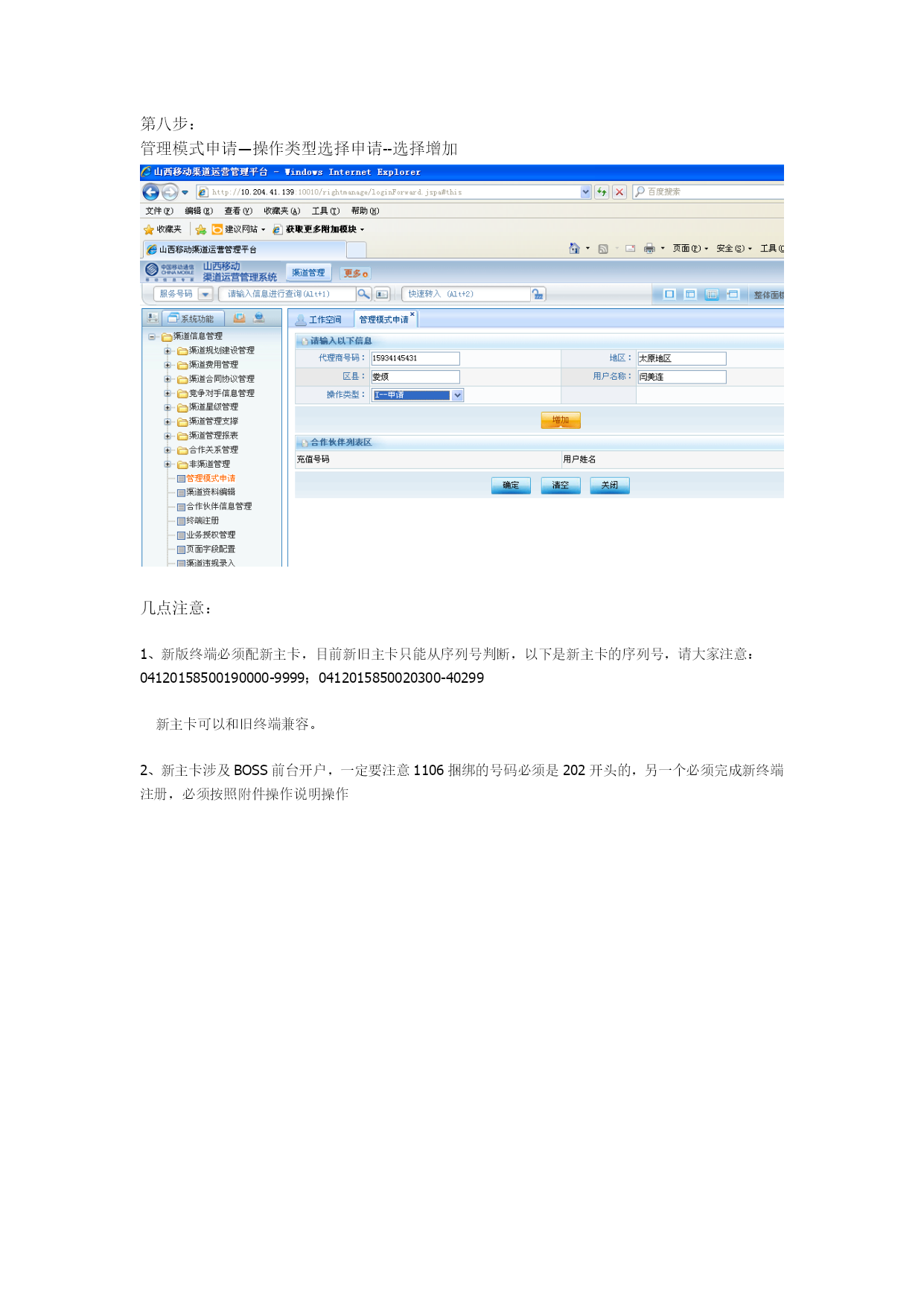Click the China Mobile logo
Image resolution: width=924 pixels, height=1306 pixels.
[x=170, y=272]
